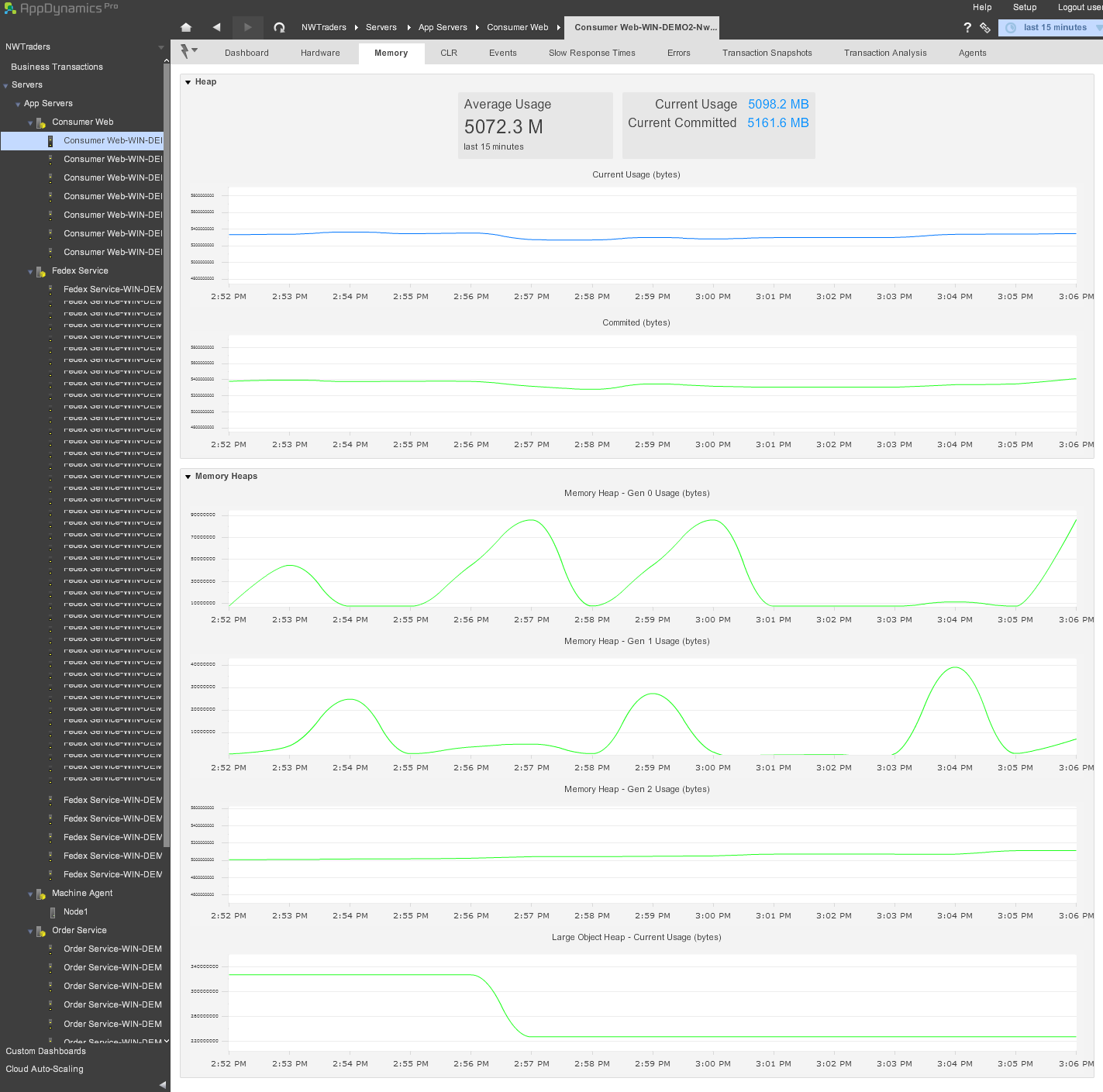Collapse the sidebar with the bottom arrow

[163, 1084]
